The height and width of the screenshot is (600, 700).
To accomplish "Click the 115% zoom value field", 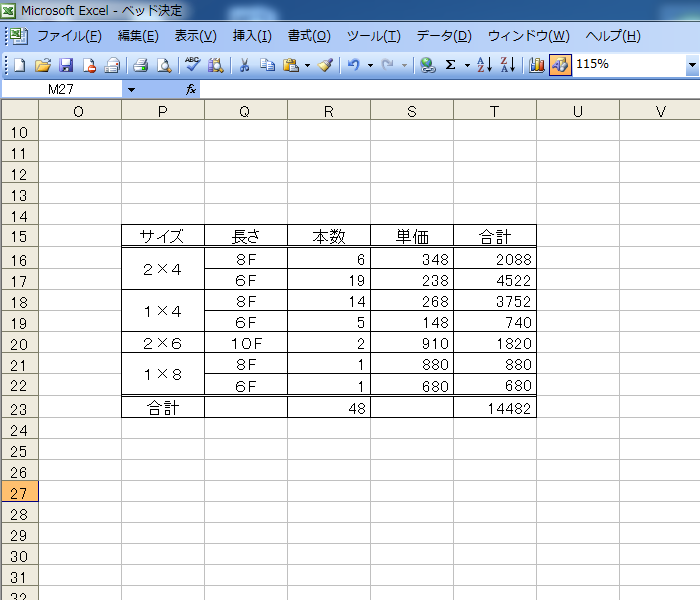I will [629, 65].
